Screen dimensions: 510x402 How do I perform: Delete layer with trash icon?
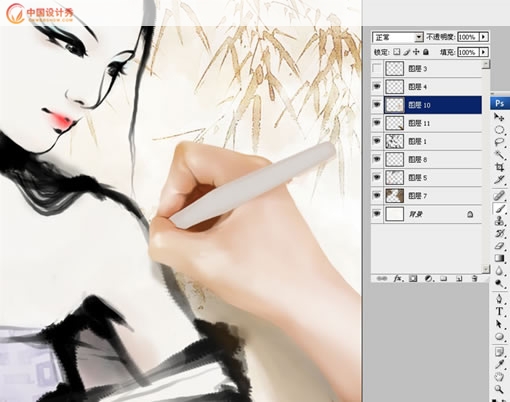474,278
